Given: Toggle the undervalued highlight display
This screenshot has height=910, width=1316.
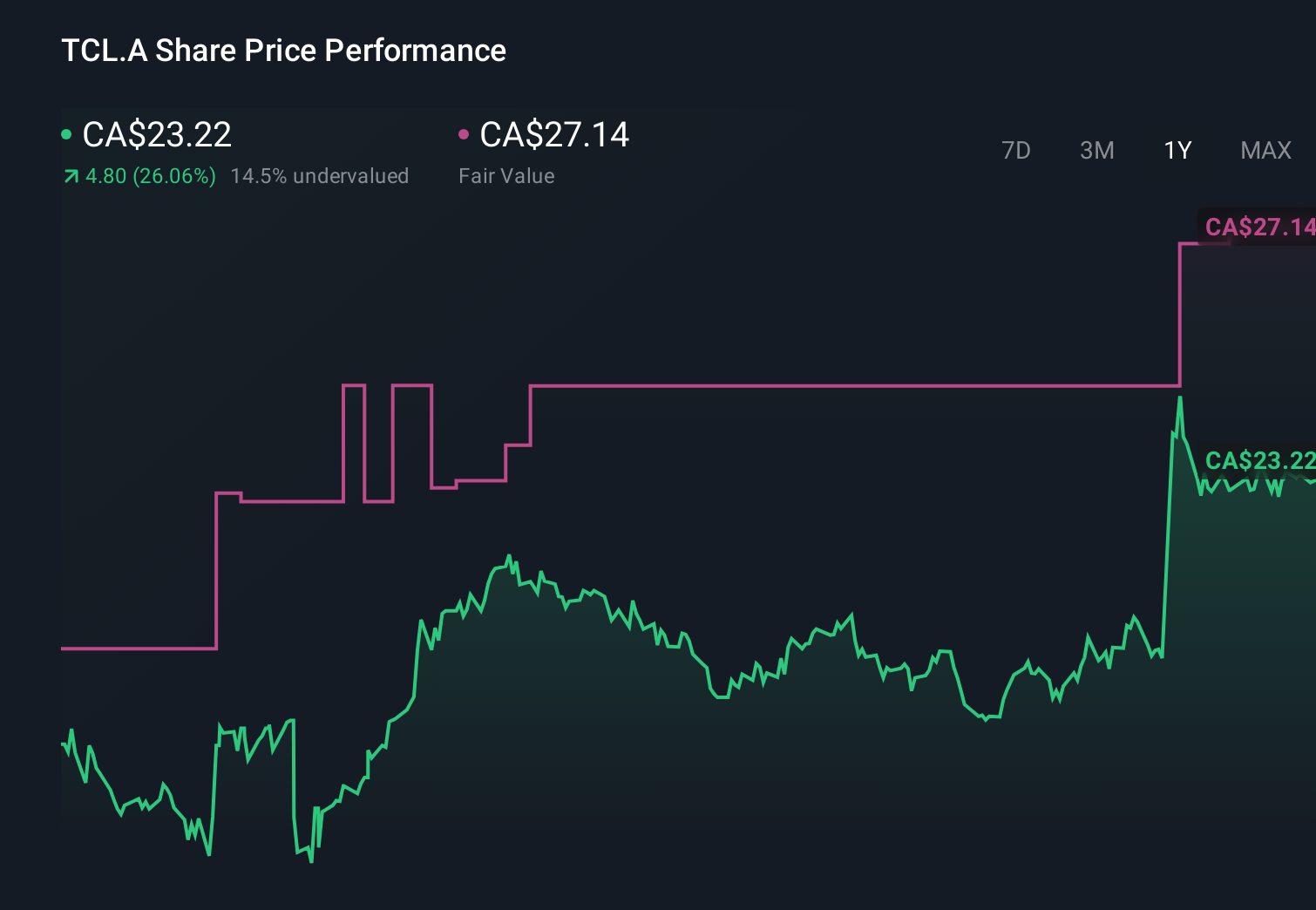Looking at the screenshot, I should 320,176.
